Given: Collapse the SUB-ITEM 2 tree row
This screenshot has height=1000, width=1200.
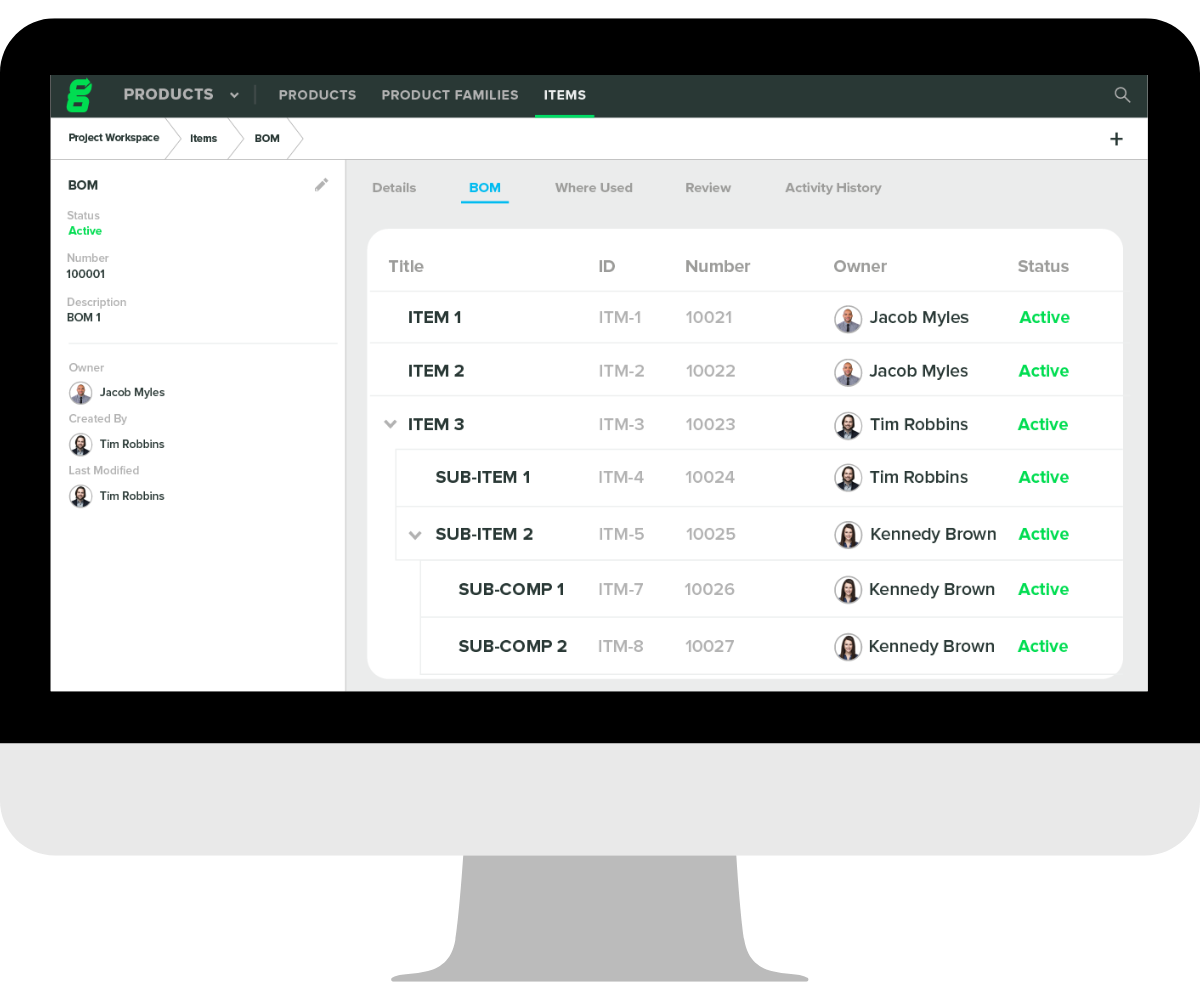Looking at the screenshot, I should coord(415,534).
